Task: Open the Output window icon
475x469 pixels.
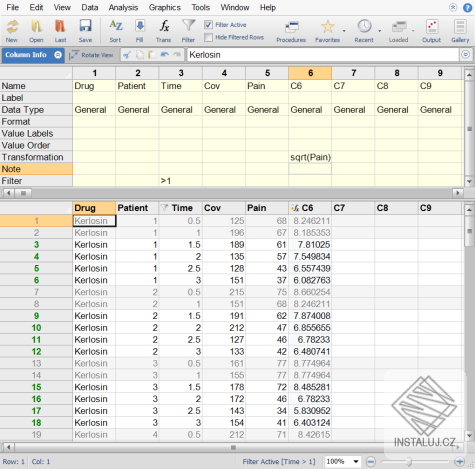Action: pyautogui.click(x=432, y=30)
